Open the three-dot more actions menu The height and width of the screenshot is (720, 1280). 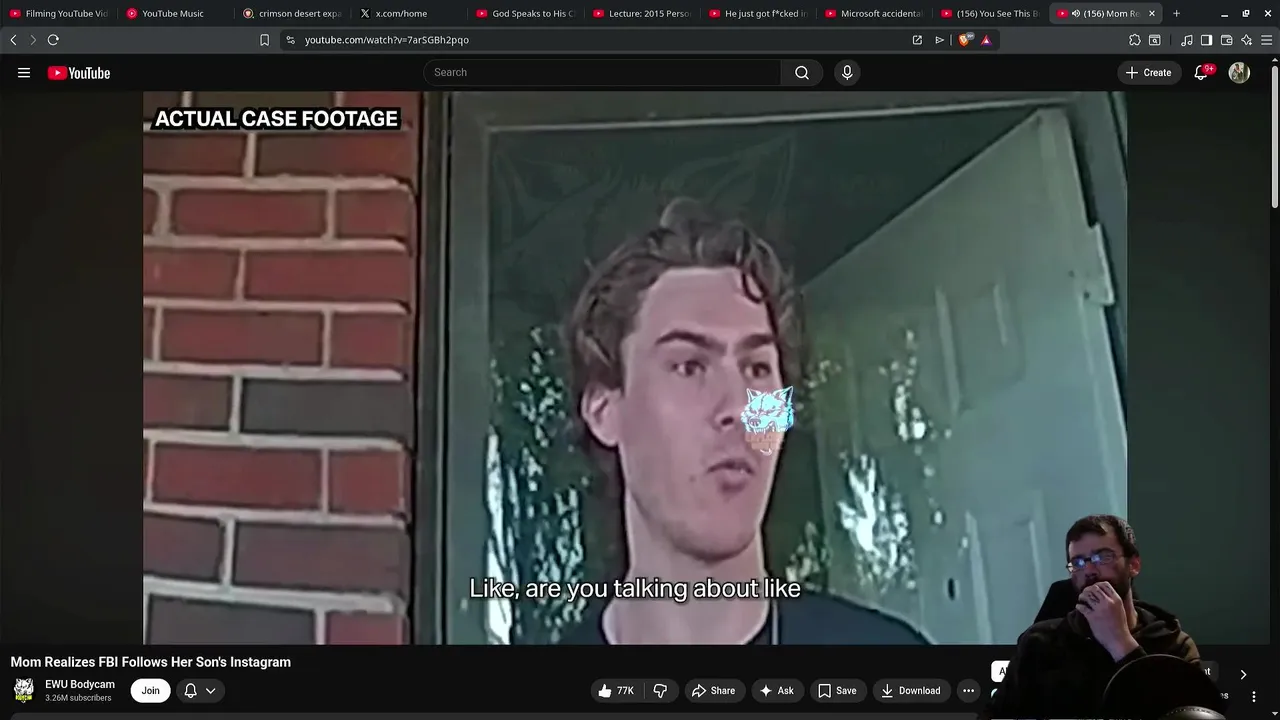pyautogui.click(x=968, y=690)
